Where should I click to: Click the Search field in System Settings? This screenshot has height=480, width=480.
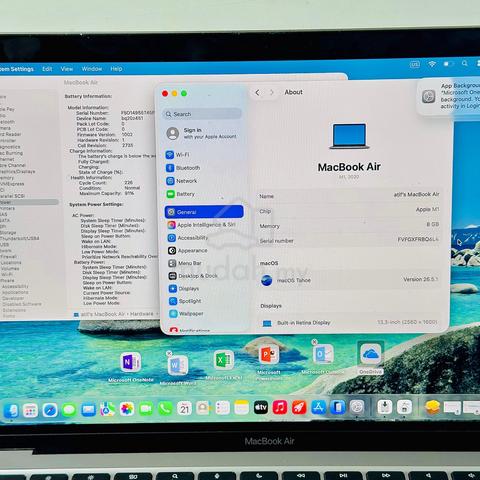[x=202, y=114]
